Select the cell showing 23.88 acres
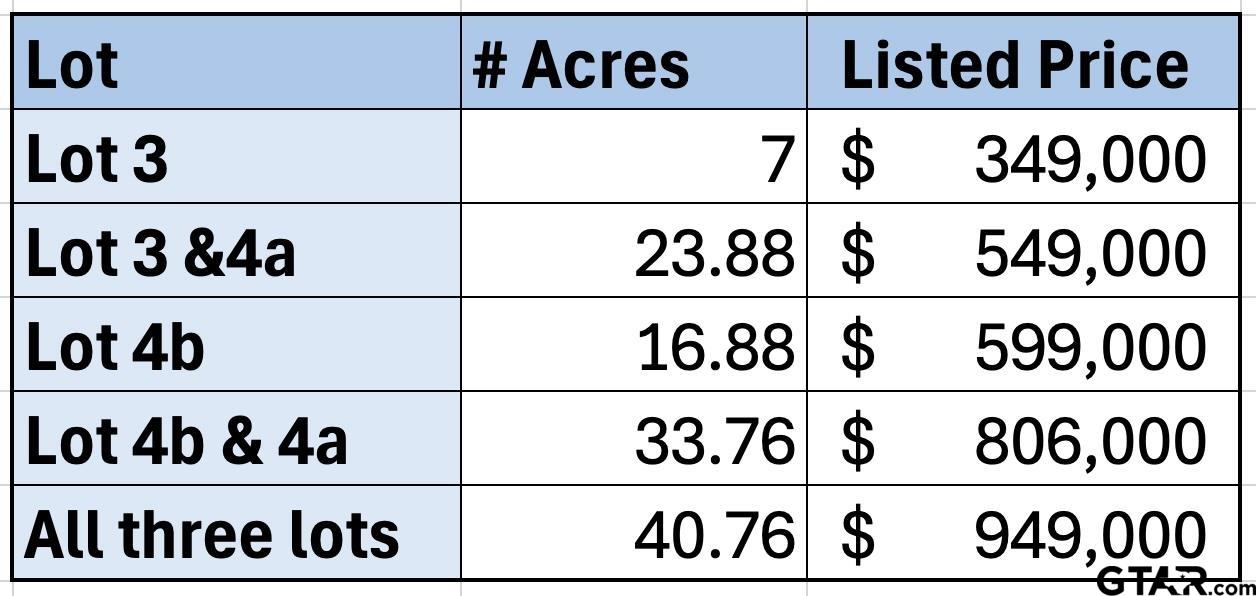Screen dimensions: 1256x596 634,252
